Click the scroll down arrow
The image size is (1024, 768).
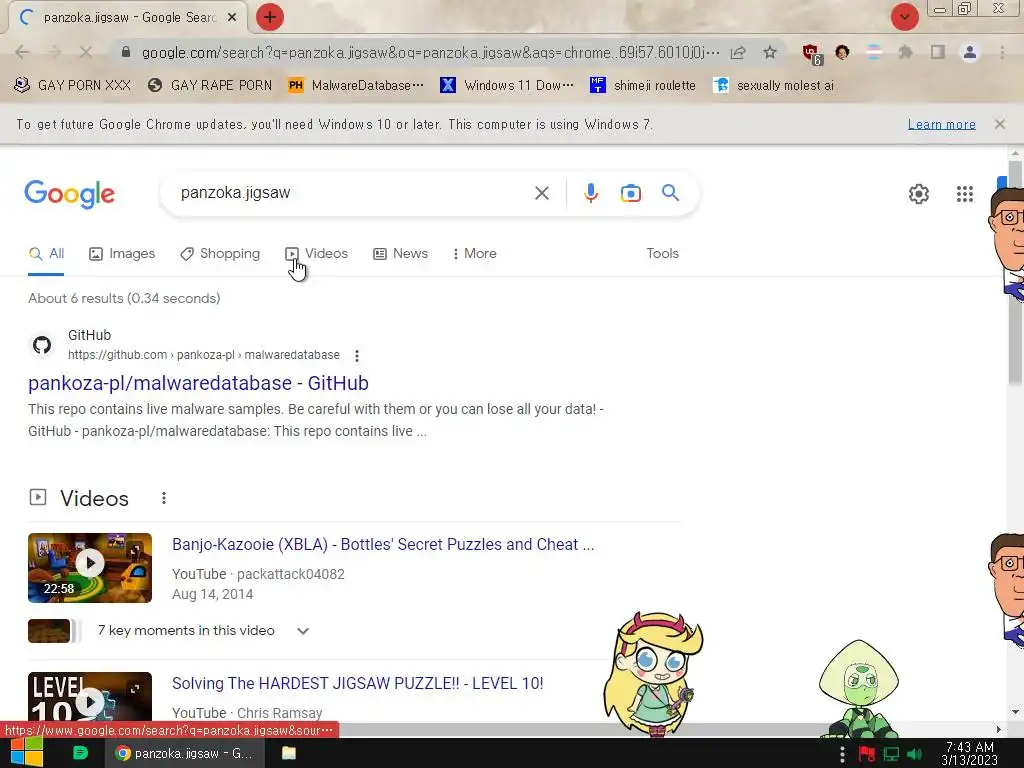1014,712
